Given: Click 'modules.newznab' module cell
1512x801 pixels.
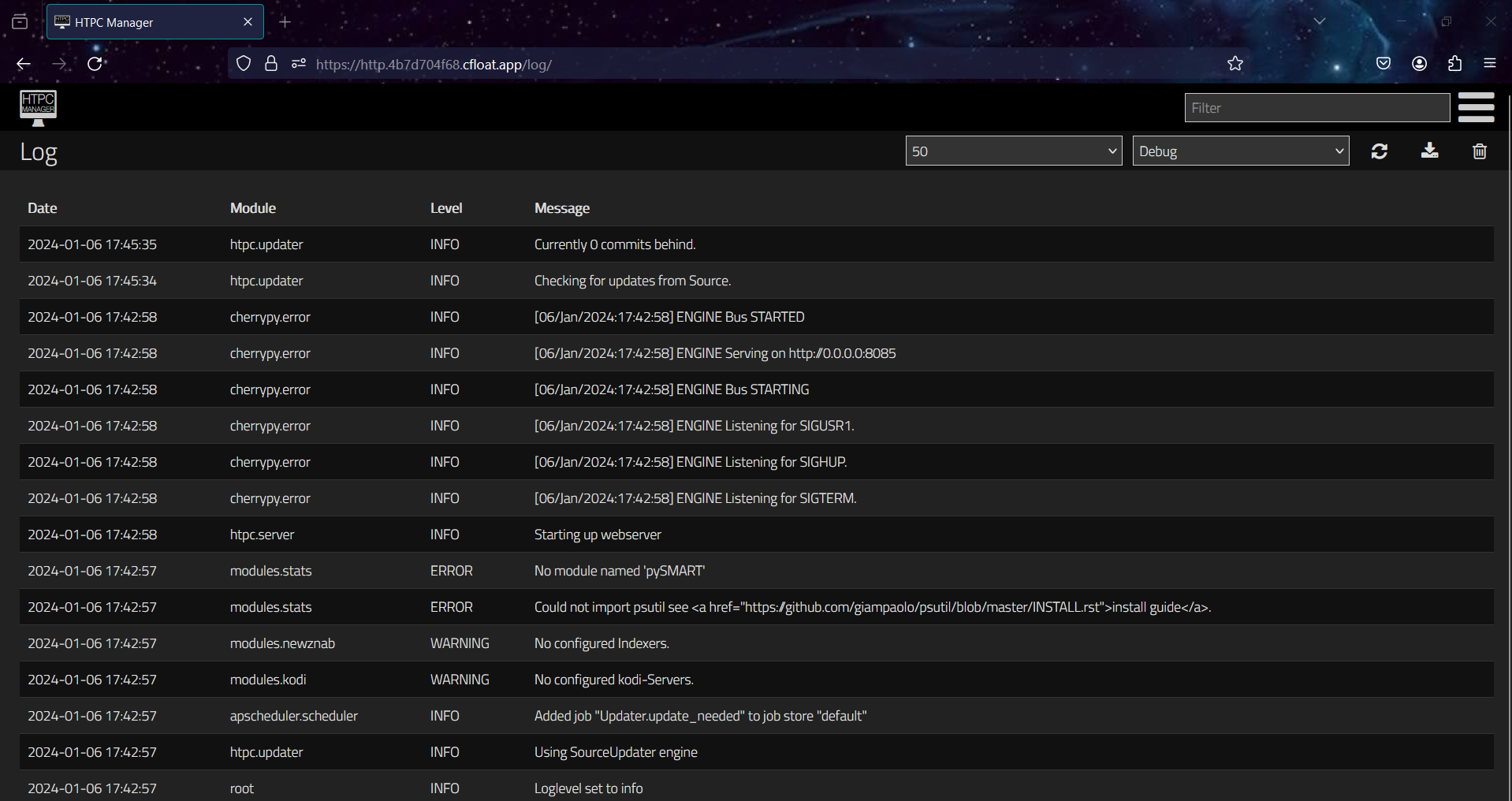Looking at the screenshot, I should coord(282,643).
